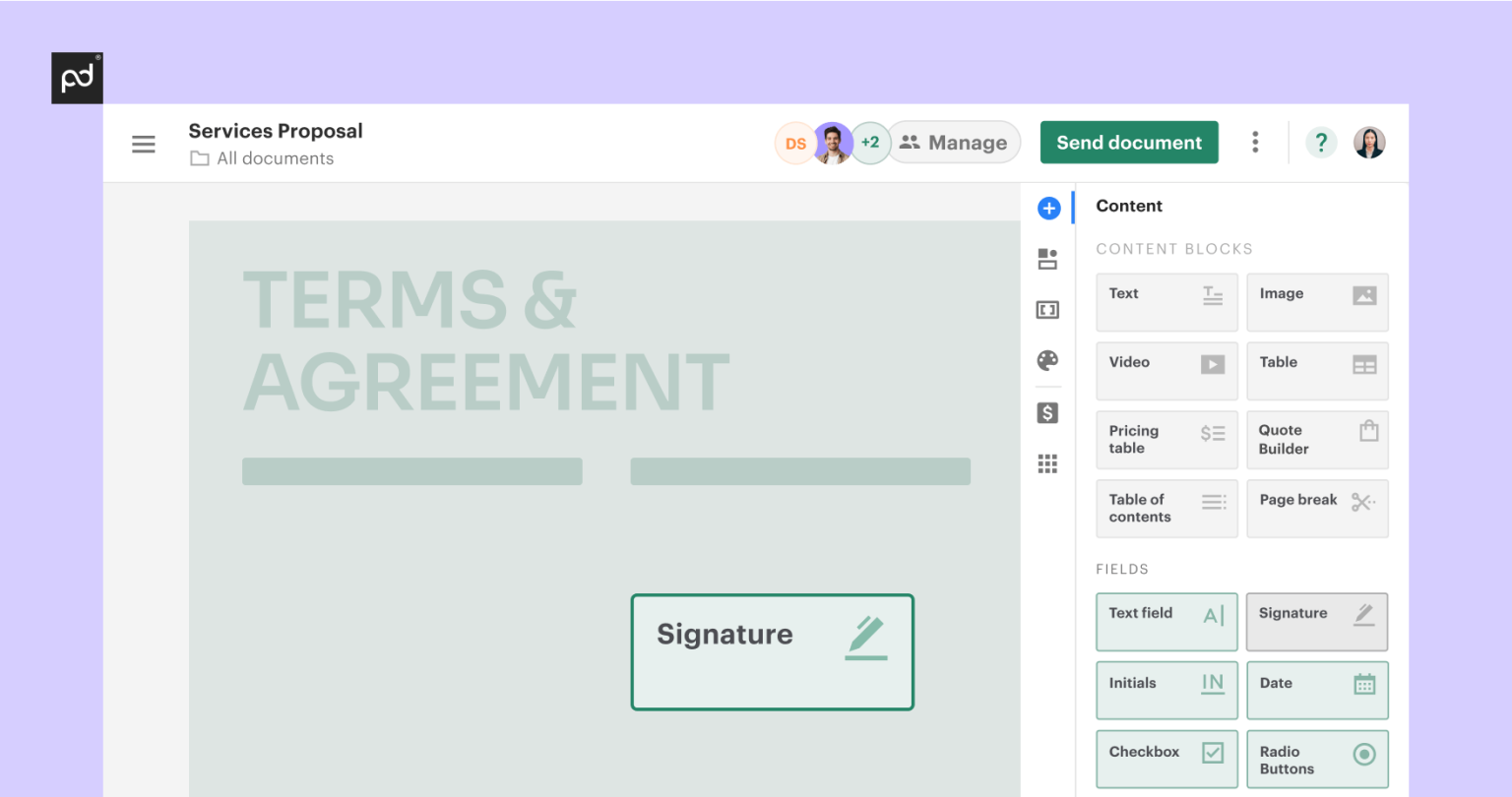This screenshot has width=1512, height=797.
Task: Open recipient management with Manage button
Action: [953, 142]
